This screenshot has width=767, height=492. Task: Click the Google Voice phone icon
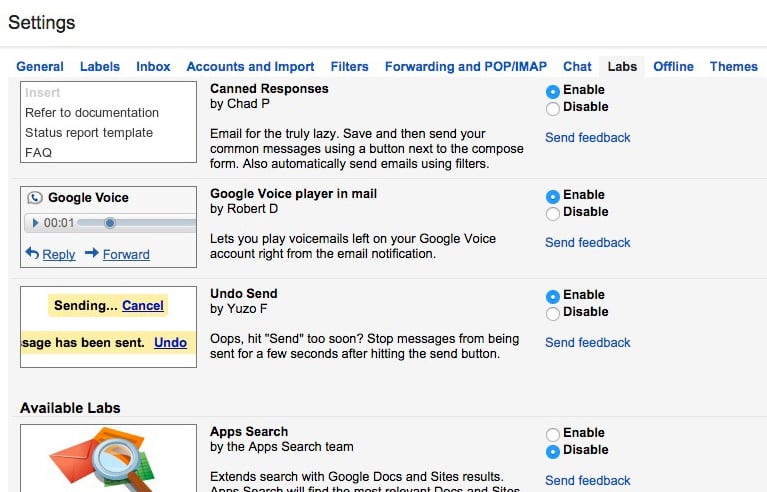click(34, 198)
